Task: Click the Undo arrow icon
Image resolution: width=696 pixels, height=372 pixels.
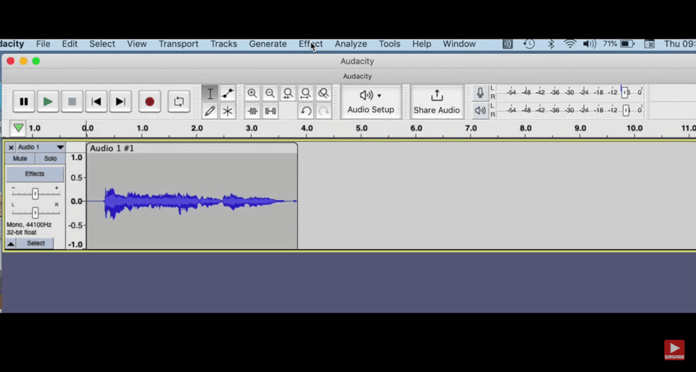Action: point(306,111)
